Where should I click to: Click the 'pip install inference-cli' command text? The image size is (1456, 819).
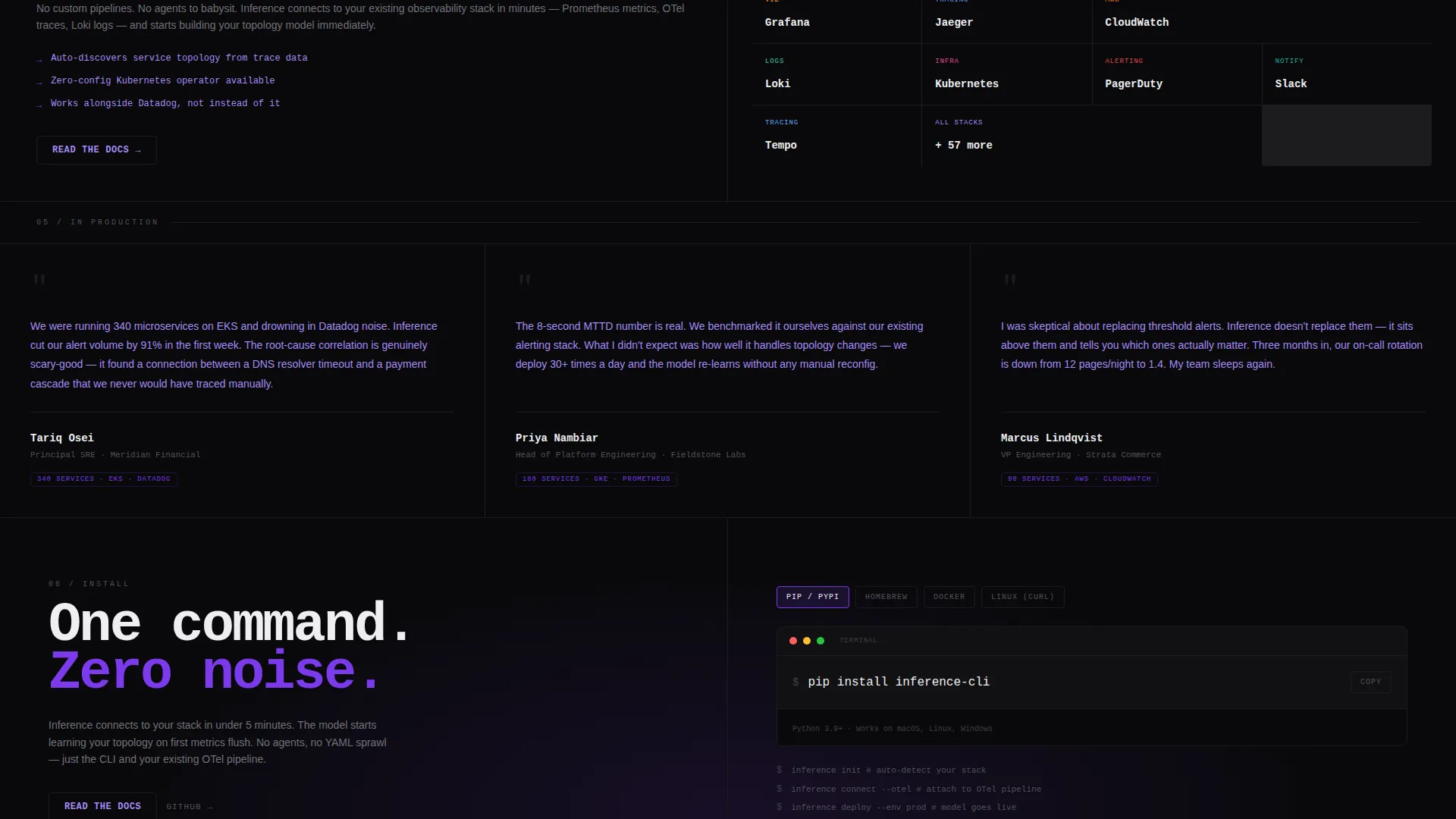(x=899, y=682)
